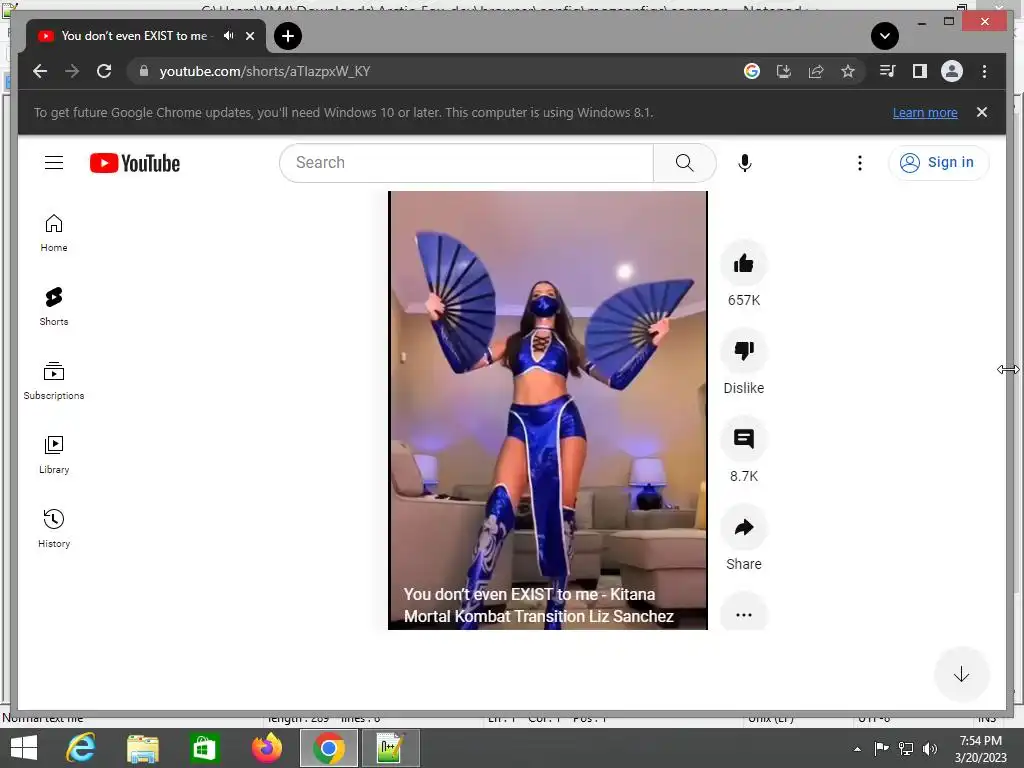The width and height of the screenshot is (1024, 768).
Task: Toggle Chrome side panel
Action: point(920,71)
